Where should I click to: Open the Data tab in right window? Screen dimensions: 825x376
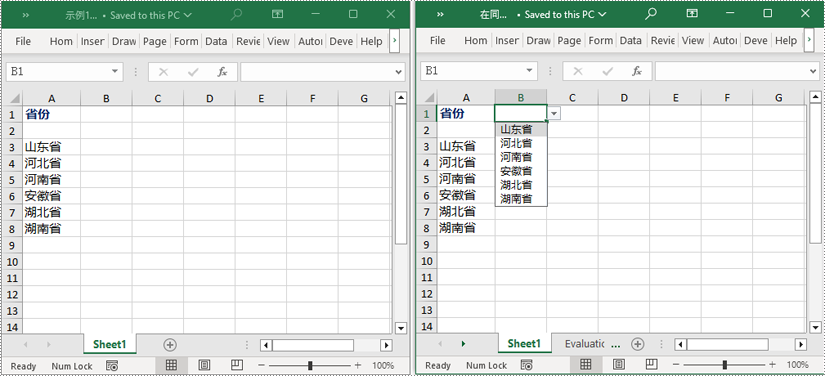coord(631,40)
